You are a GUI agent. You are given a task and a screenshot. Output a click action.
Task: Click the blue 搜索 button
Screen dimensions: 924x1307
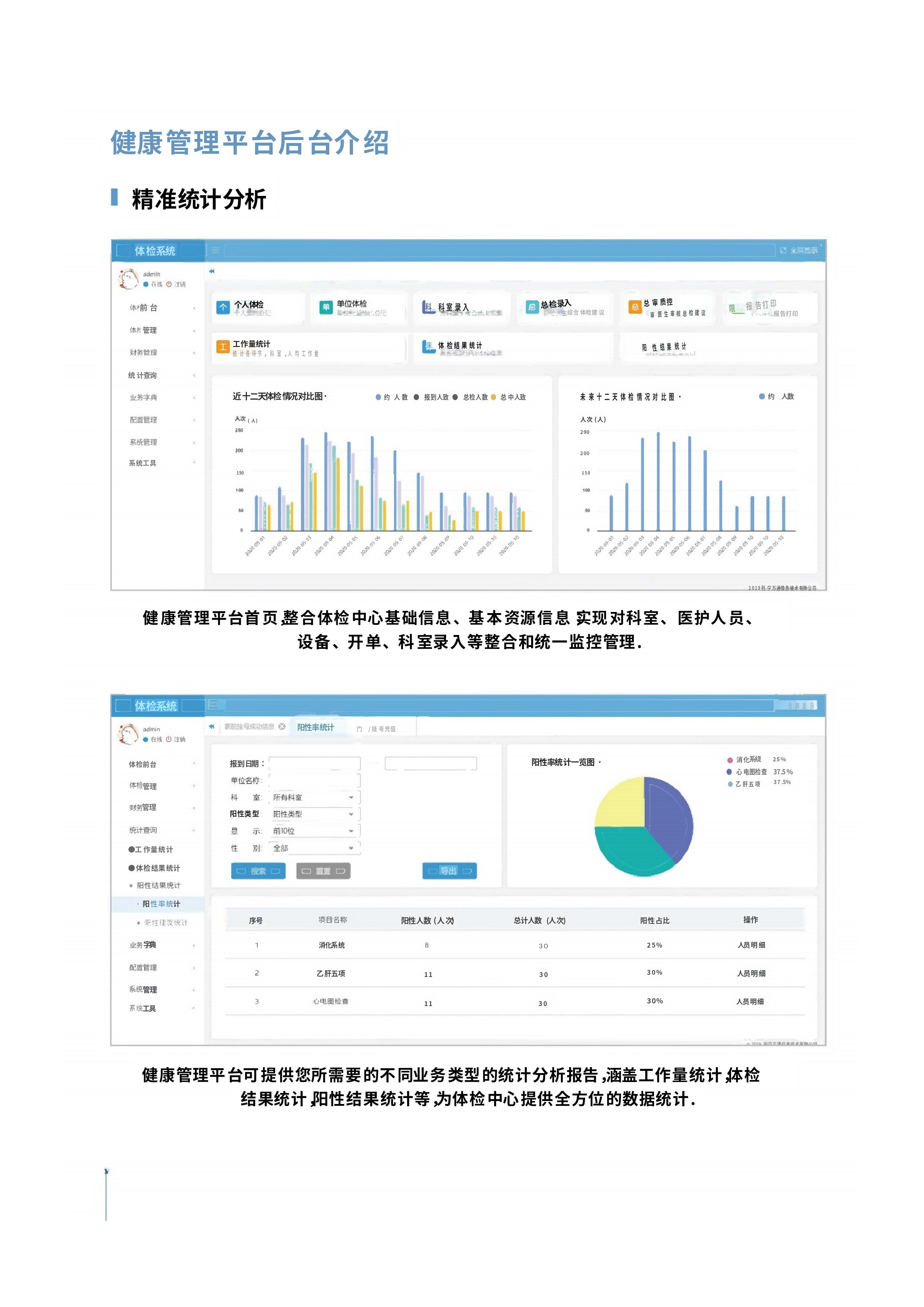tap(258, 871)
